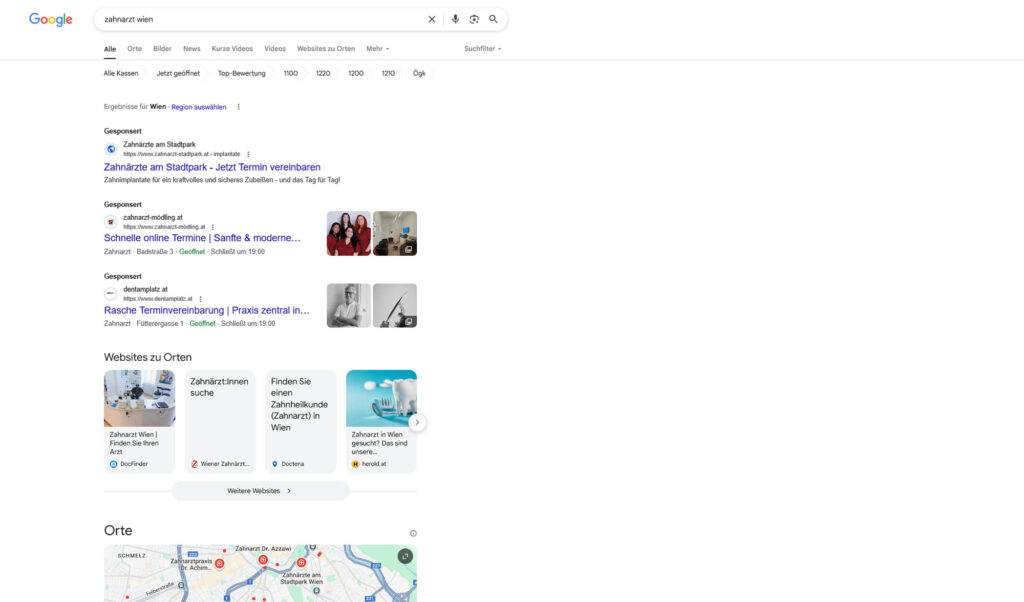This screenshot has height=602, width=1024.
Task: Expand the Mehr dropdown
Action: [377, 49]
